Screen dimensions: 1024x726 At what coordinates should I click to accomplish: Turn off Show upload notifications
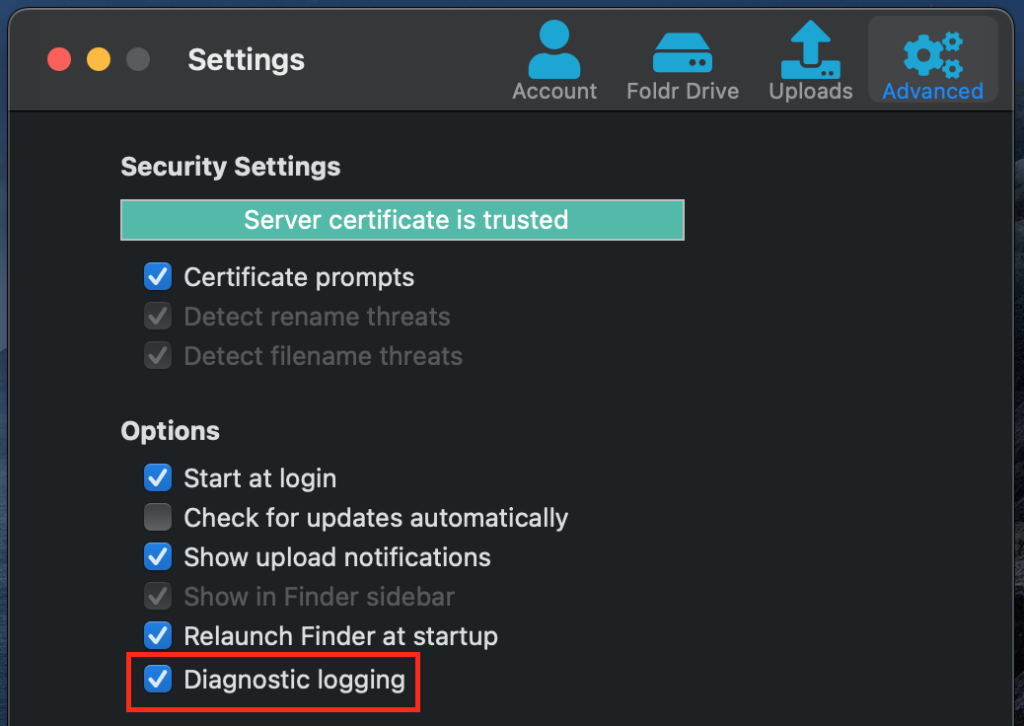[157, 557]
